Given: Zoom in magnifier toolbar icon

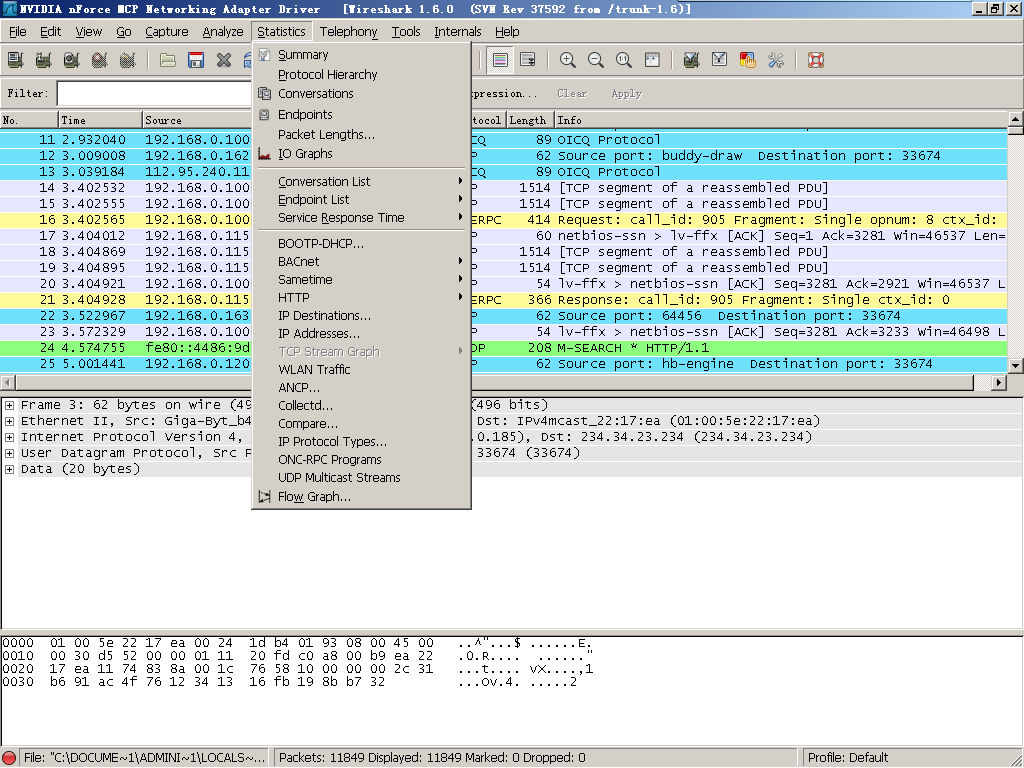Looking at the screenshot, I should coord(568,60).
